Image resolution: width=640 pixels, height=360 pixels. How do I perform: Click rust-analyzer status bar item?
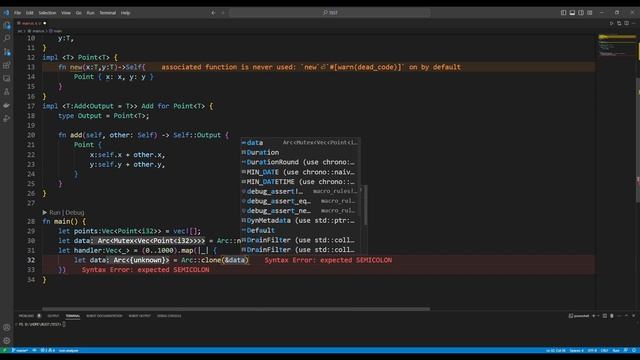tap(68, 350)
